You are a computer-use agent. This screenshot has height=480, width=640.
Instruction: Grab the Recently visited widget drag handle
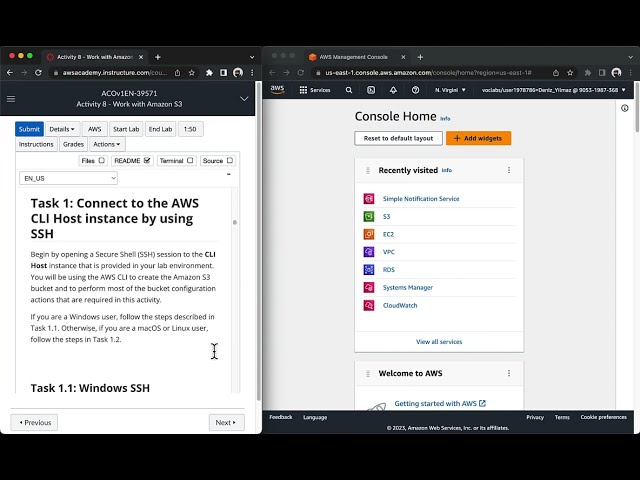point(368,170)
